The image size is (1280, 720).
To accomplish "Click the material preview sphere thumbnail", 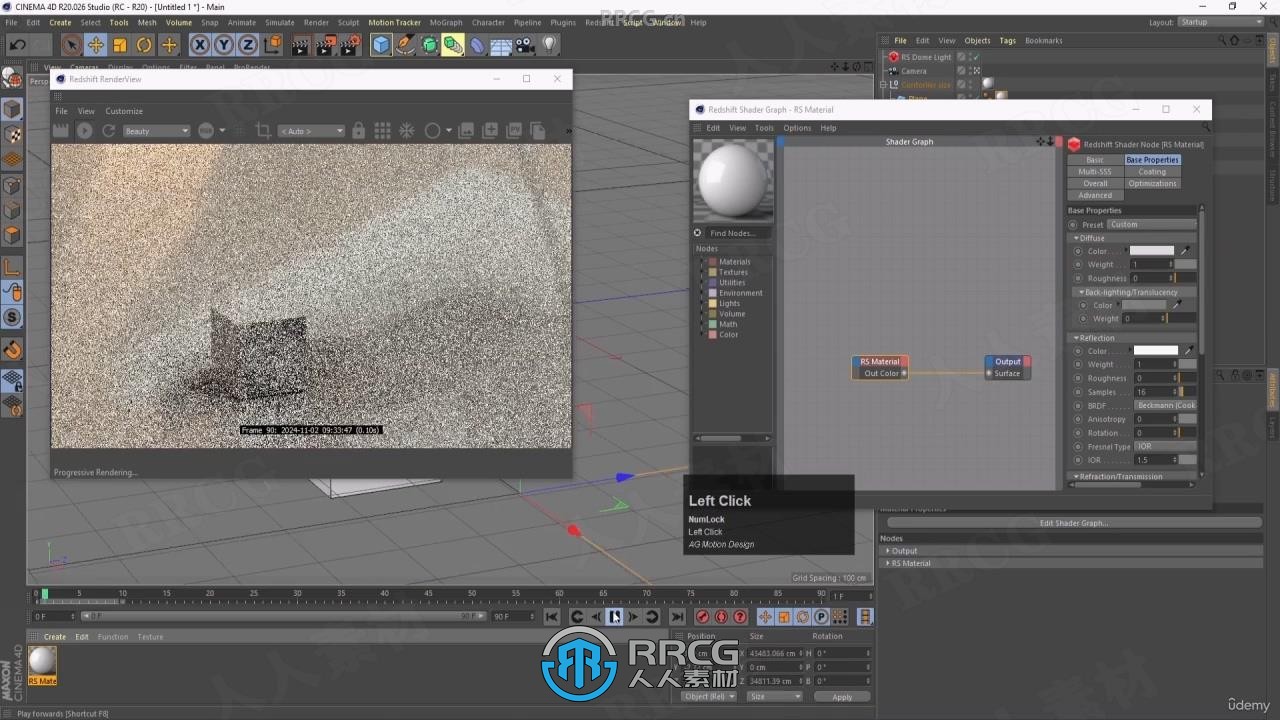I will pyautogui.click(x=733, y=181).
